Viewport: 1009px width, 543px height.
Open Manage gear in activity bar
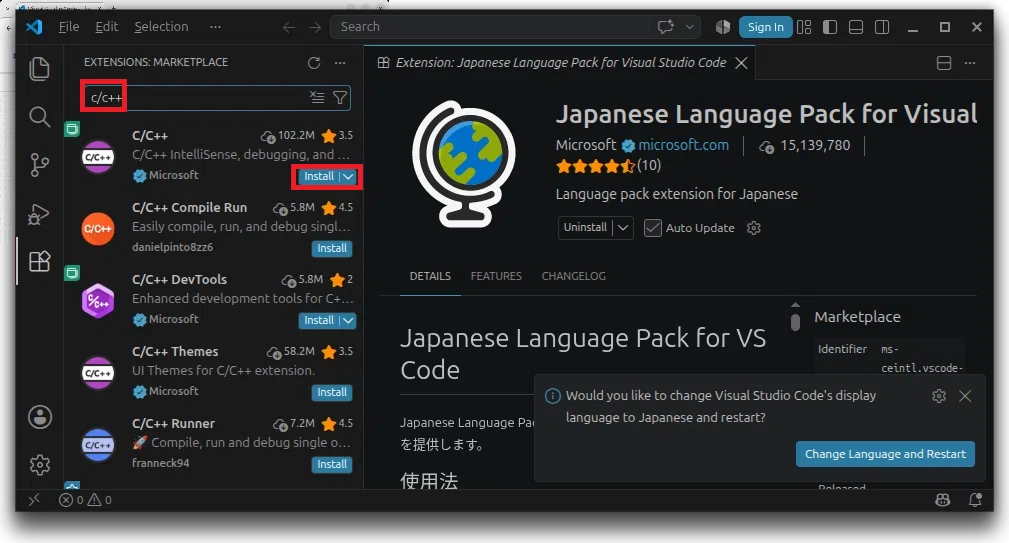(40, 465)
